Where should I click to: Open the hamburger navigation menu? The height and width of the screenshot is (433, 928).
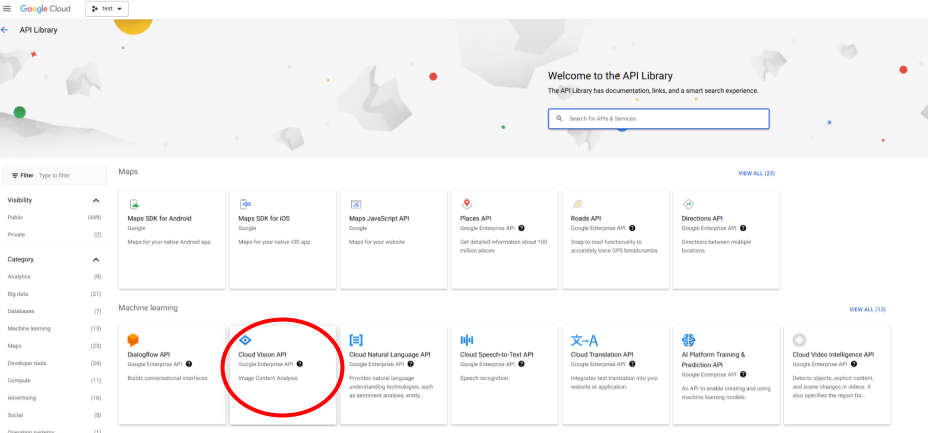7,8
